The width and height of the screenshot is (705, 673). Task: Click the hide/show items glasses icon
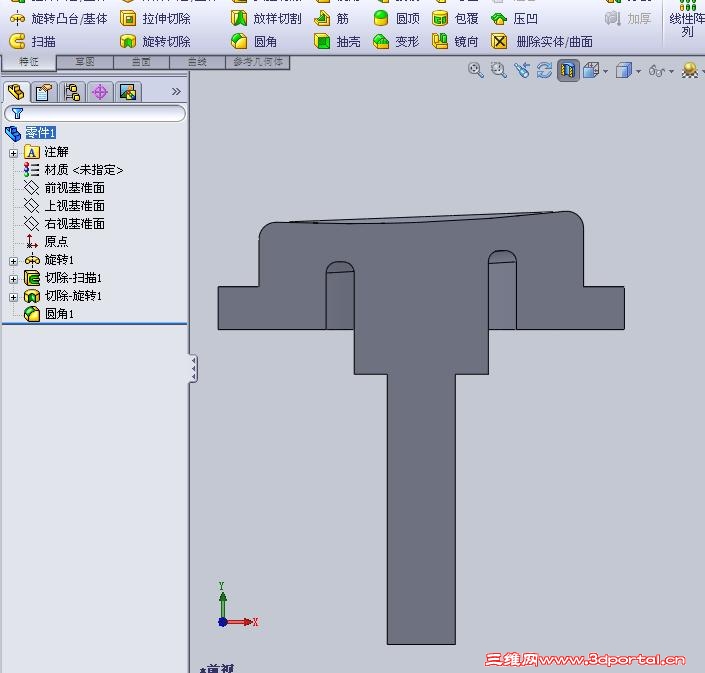coord(656,71)
